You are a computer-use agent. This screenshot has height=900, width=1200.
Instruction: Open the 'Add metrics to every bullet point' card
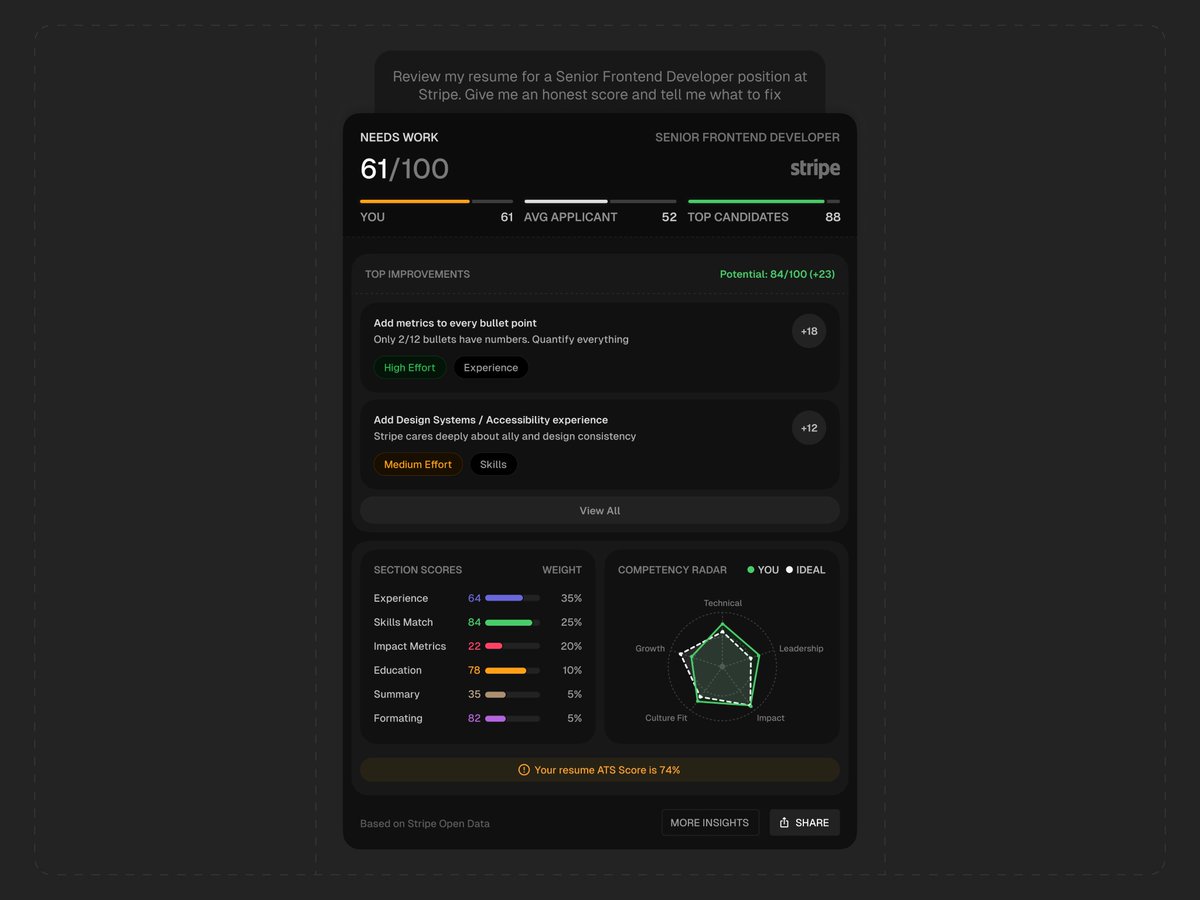click(x=600, y=347)
